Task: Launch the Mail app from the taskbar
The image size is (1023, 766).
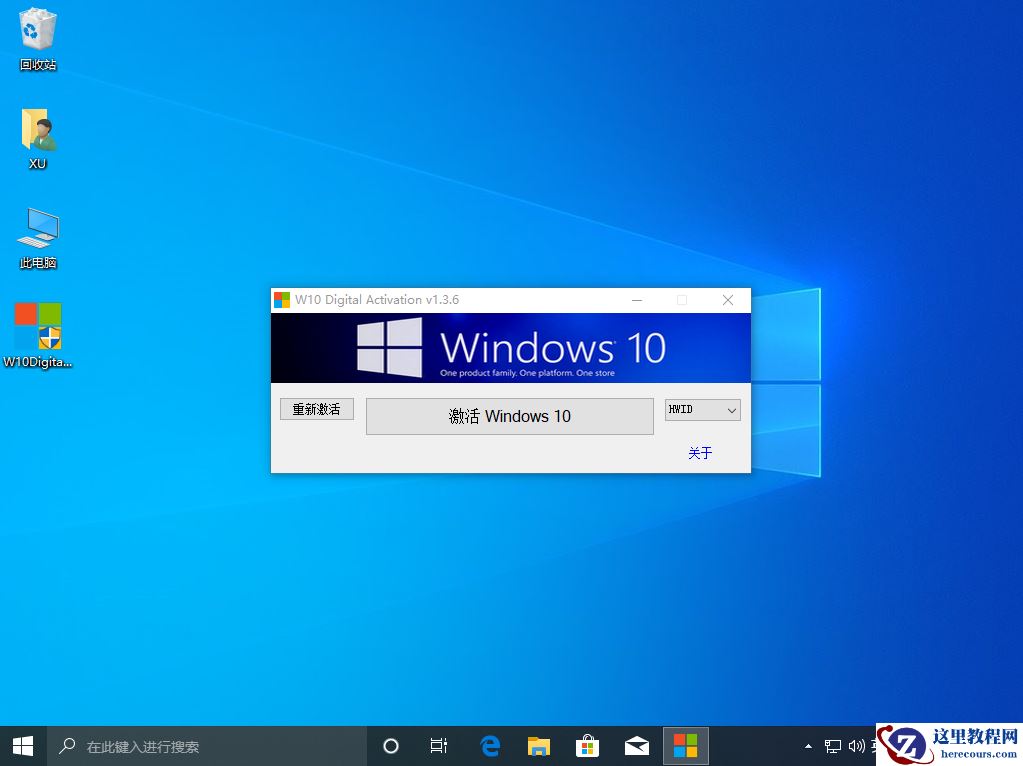Action: pyautogui.click(x=636, y=745)
